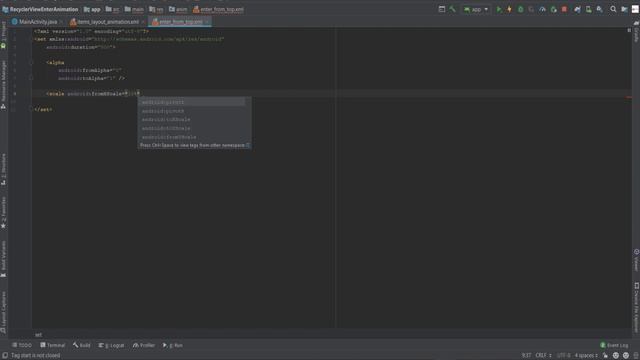Choose first autocomplete suggestion android:pivotX
Screen dimensions: 640x360
coord(191,102)
